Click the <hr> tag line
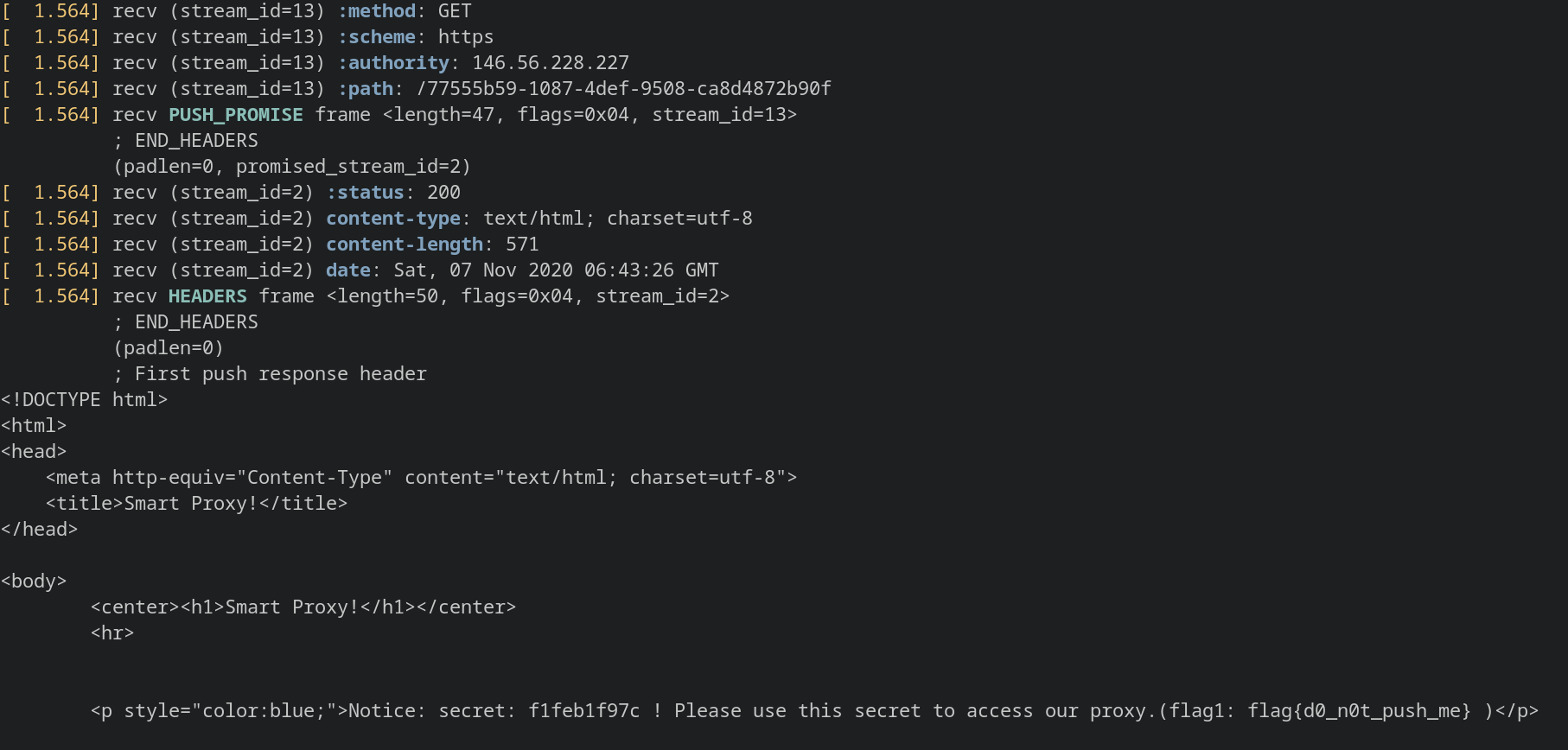 (112, 633)
